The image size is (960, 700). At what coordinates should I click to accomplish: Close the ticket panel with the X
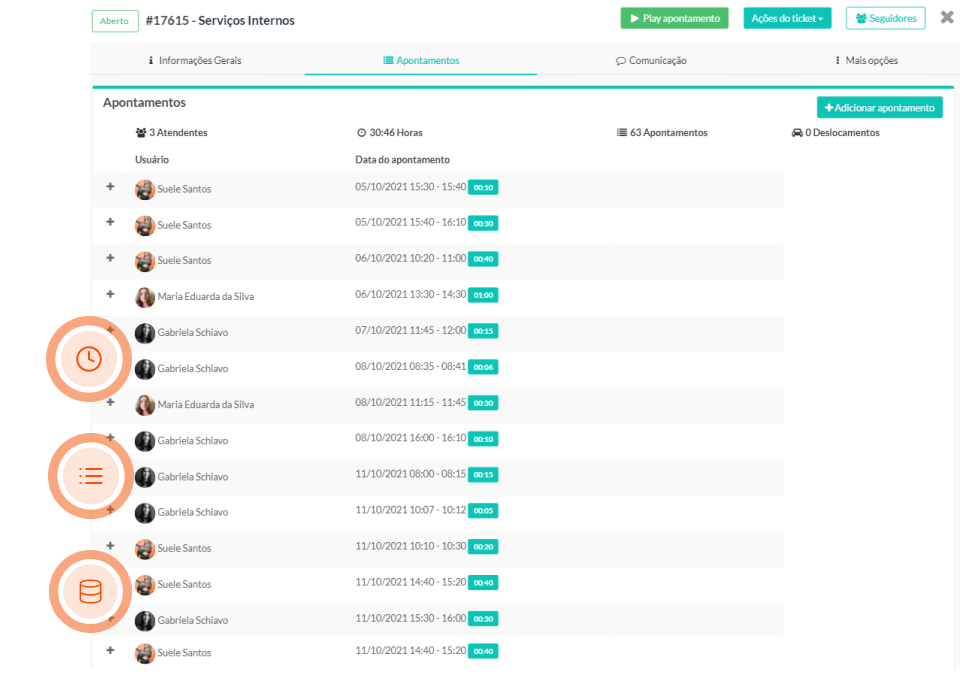click(x=947, y=17)
